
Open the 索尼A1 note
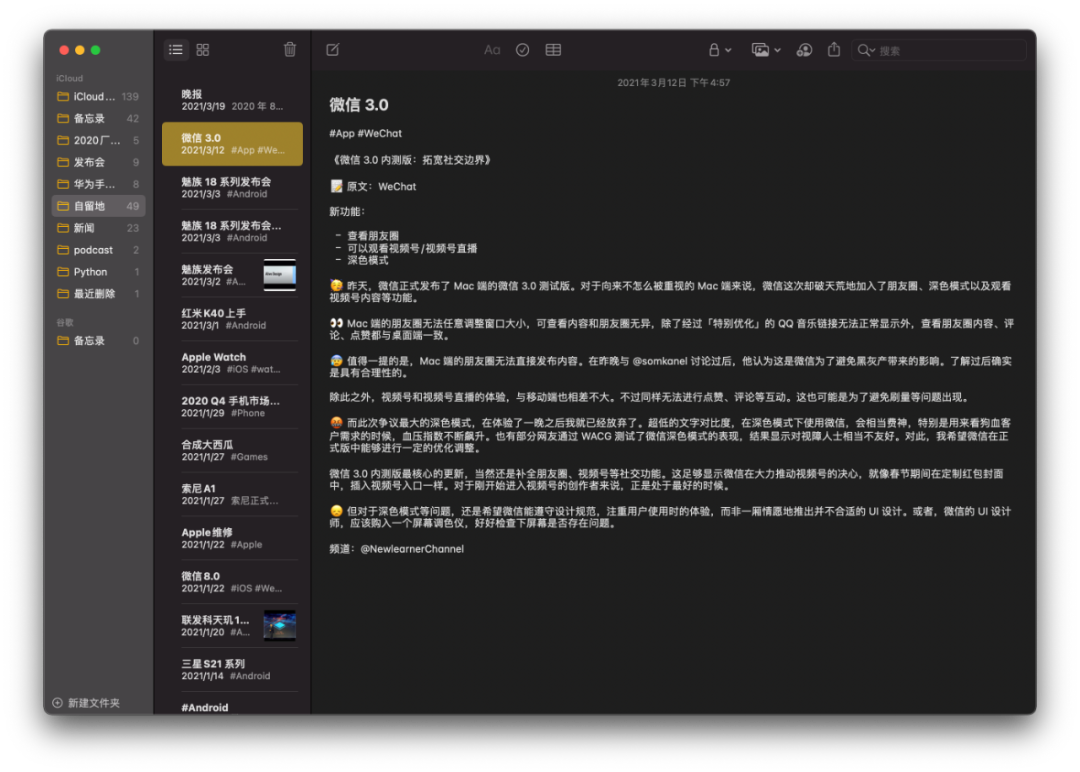pos(232,494)
